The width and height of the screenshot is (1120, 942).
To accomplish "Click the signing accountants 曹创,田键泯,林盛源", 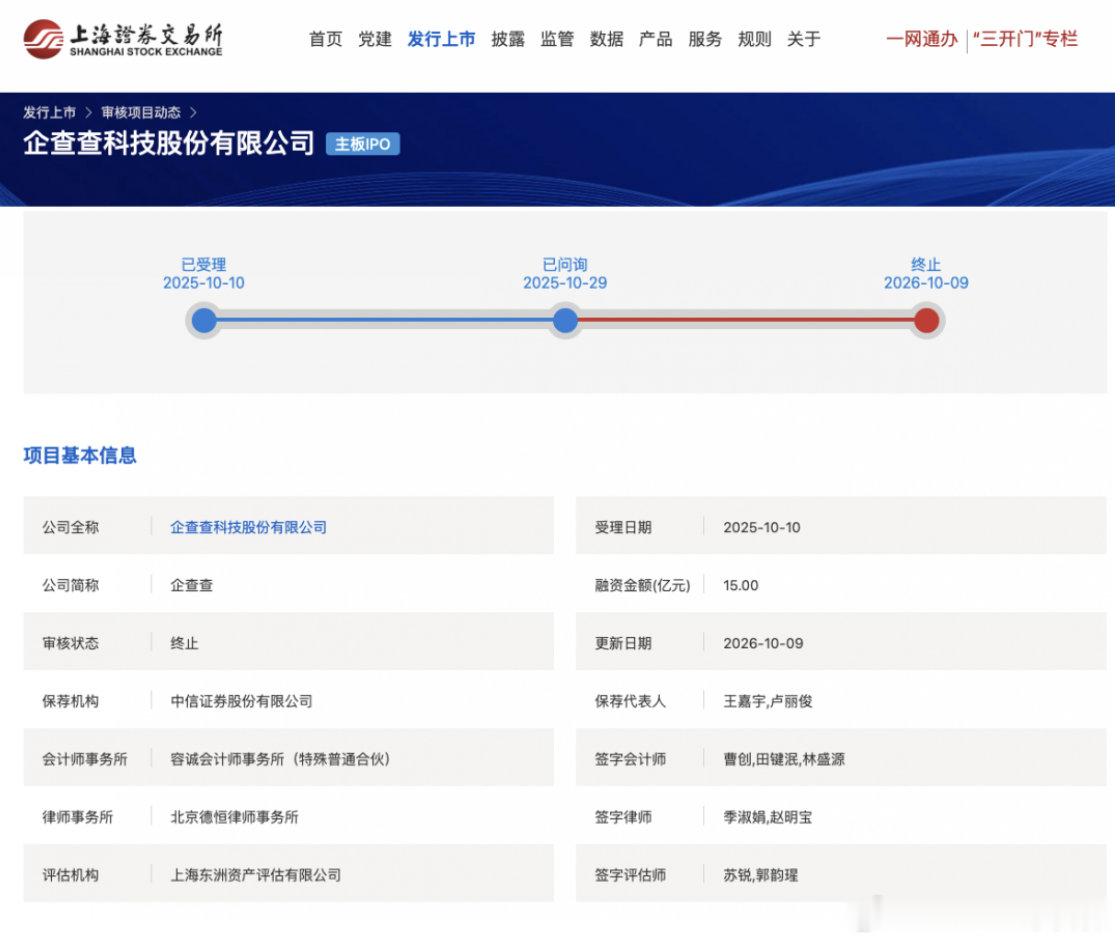I will (784, 758).
